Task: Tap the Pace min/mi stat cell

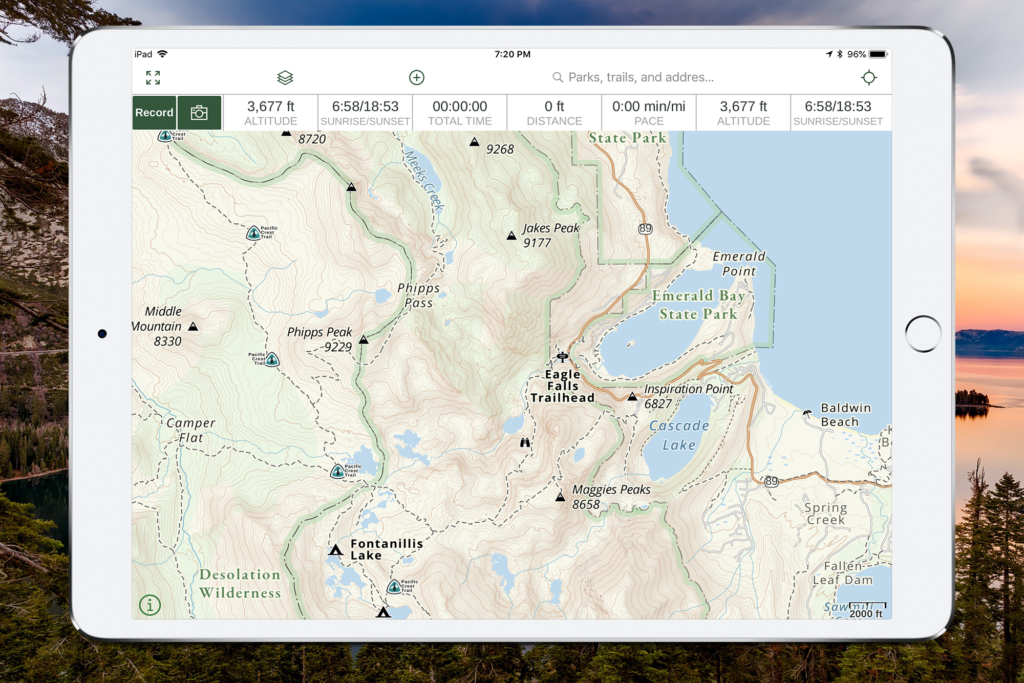Action: click(648, 113)
